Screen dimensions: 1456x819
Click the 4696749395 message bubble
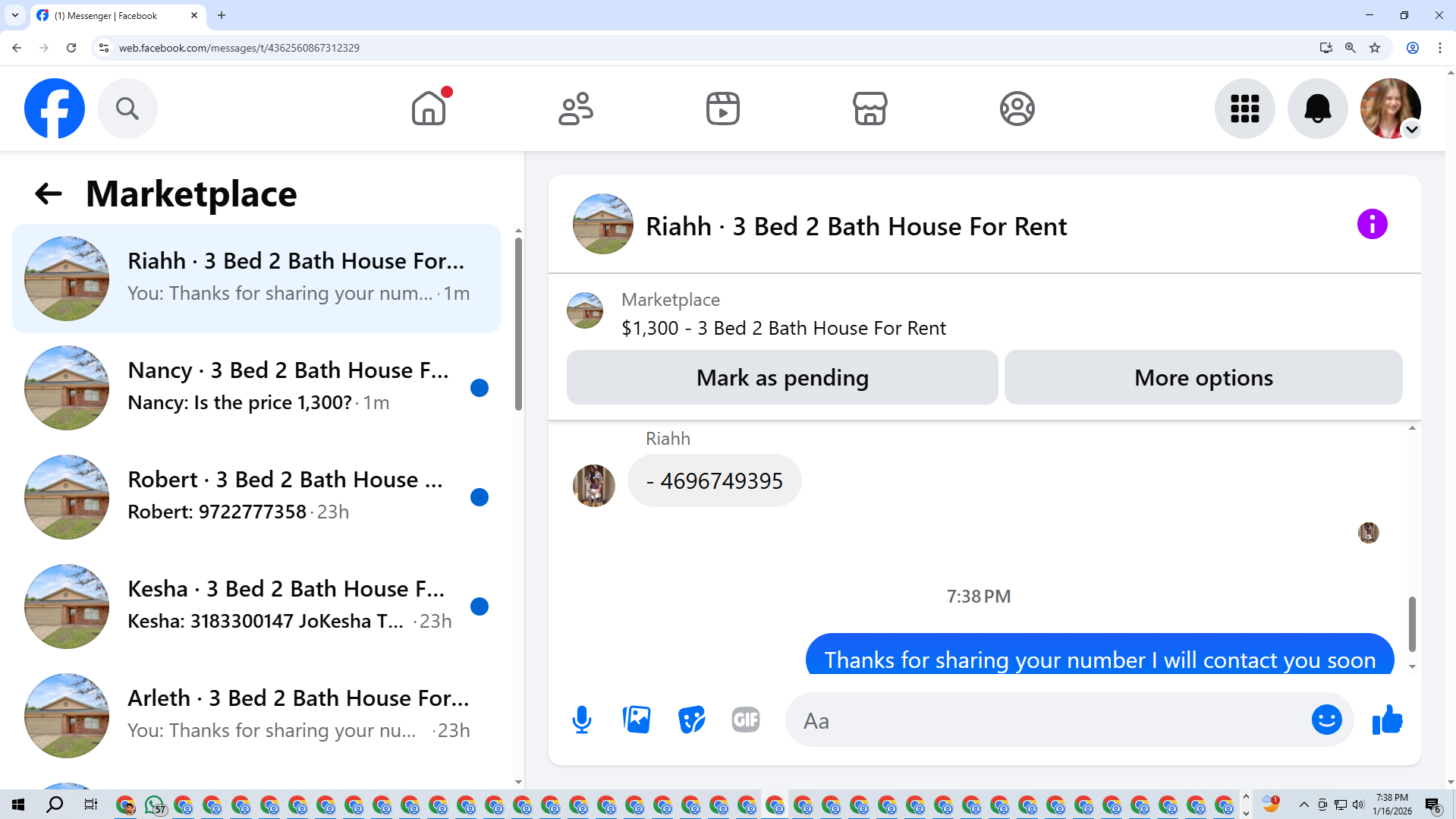tap(714, 480)
